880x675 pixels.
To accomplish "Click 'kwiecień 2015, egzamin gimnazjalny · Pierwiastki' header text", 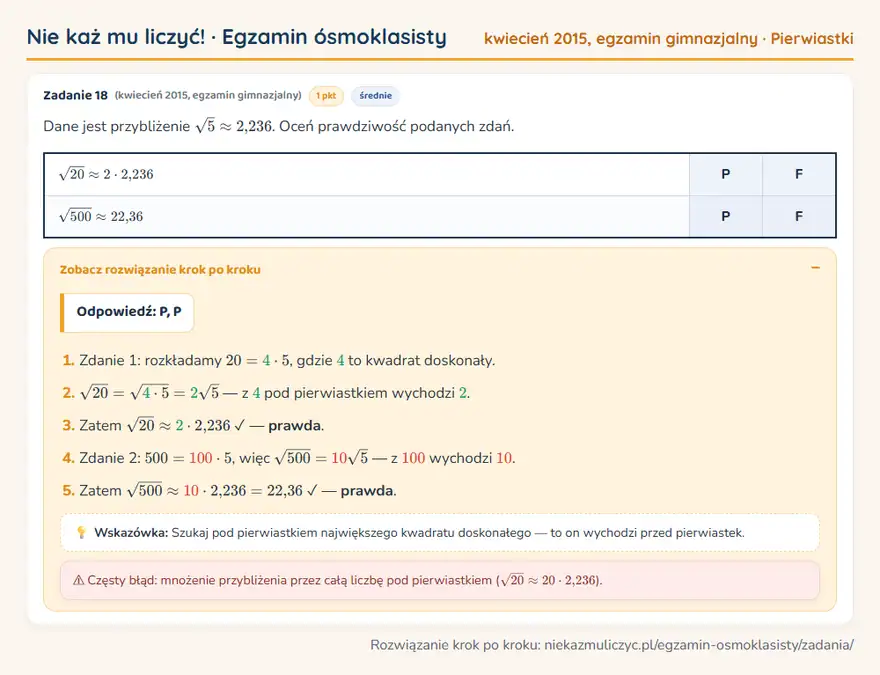I will pos(668,39).
